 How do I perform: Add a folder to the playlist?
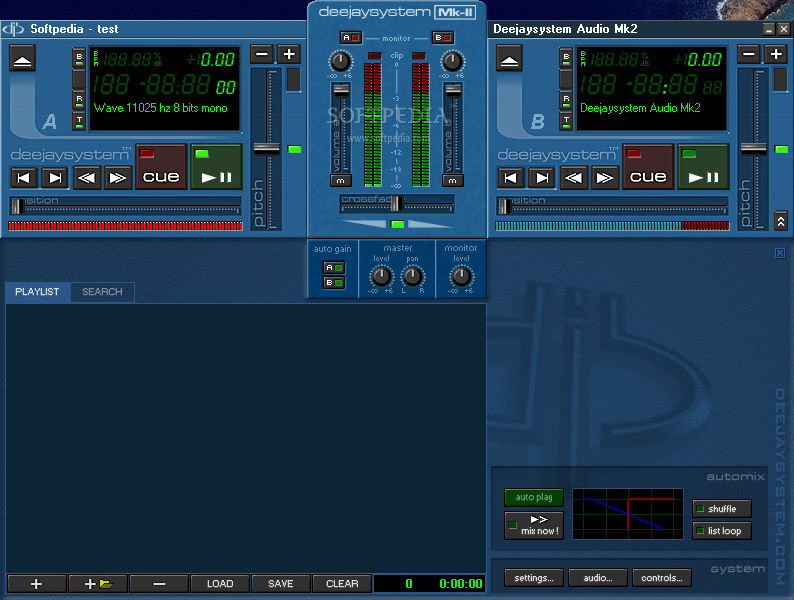(x=98, y=584)
